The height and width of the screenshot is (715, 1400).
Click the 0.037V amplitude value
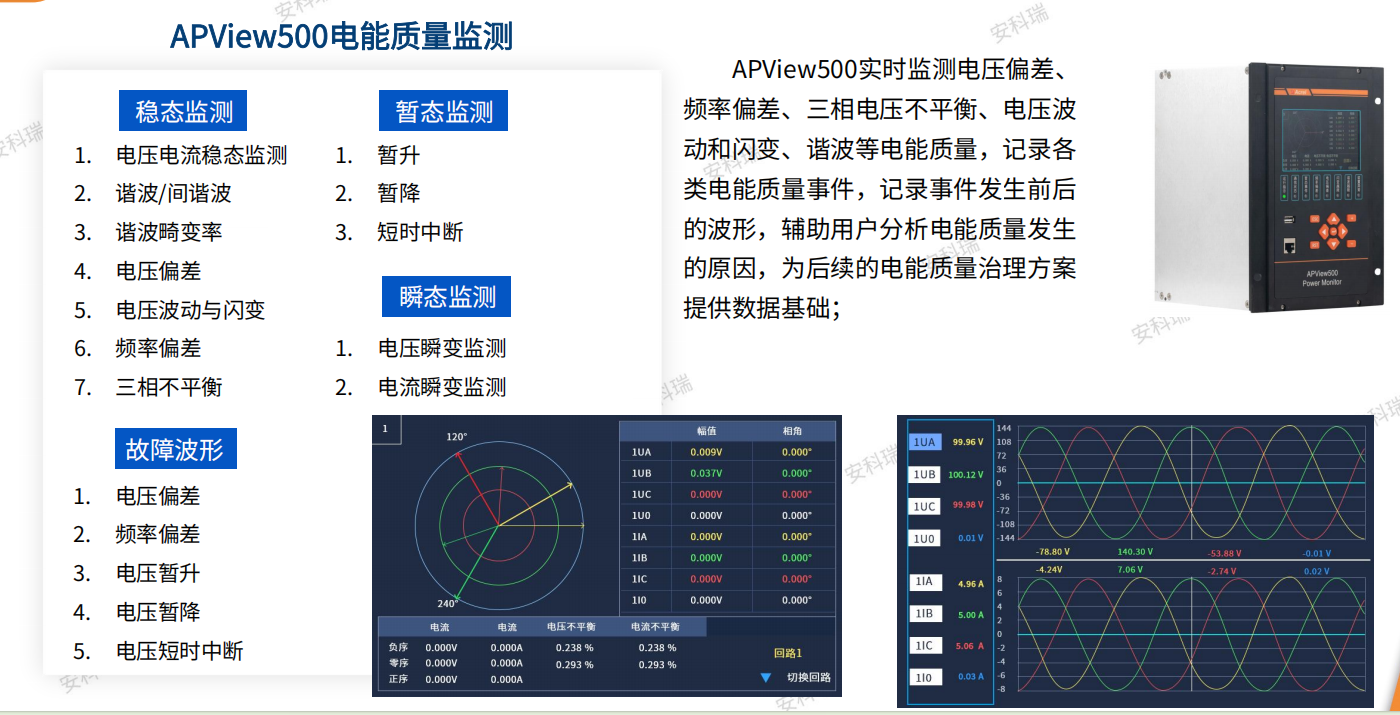706,473
